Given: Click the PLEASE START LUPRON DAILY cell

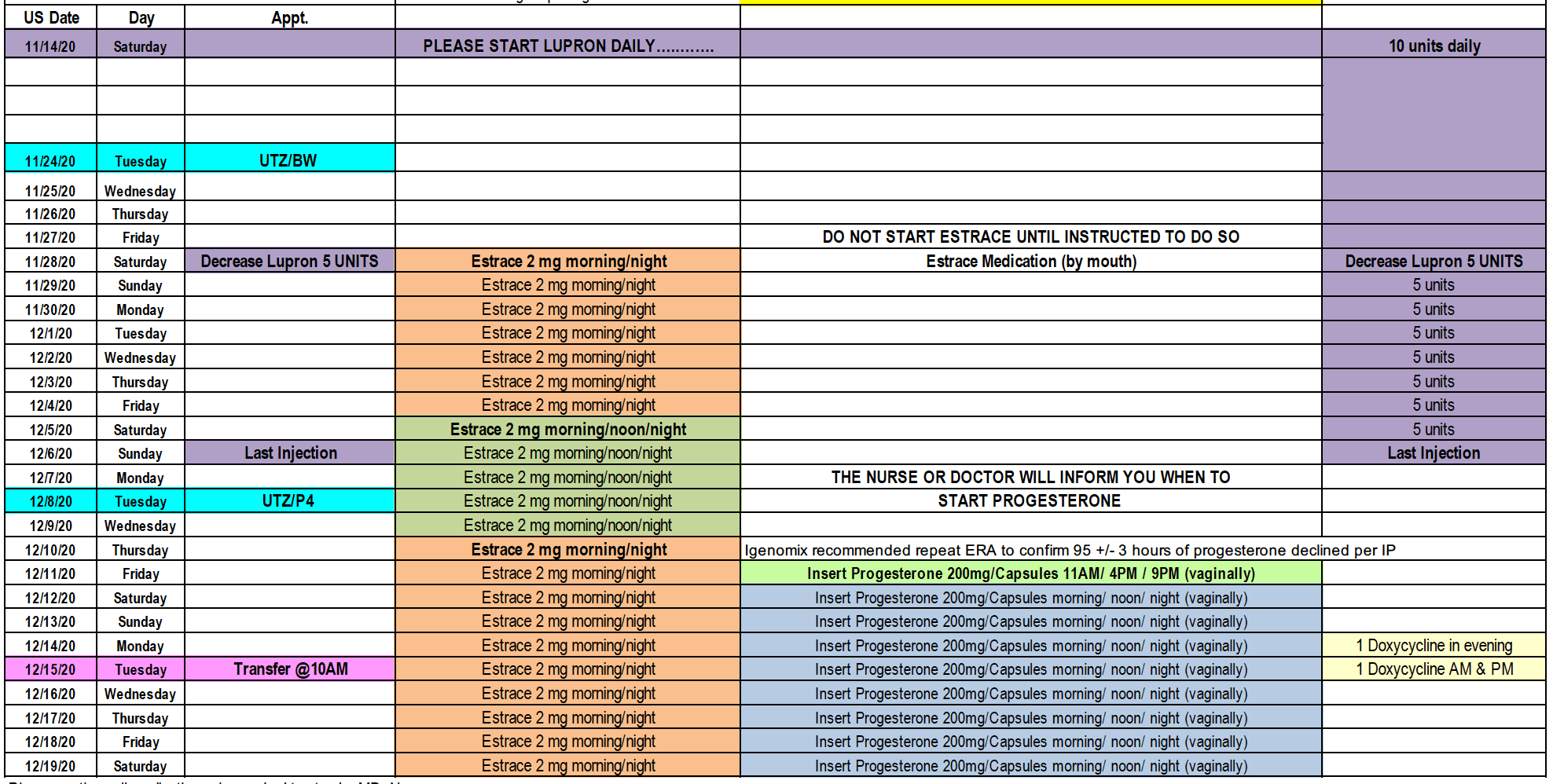Looking at the screenshot, I should coord(567,46).
